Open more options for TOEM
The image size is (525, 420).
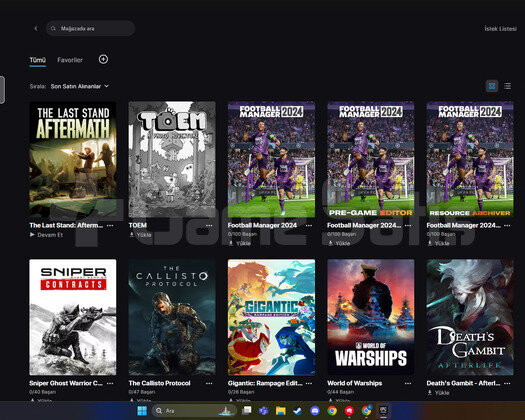pyautogui.click(x=209, y=225)
